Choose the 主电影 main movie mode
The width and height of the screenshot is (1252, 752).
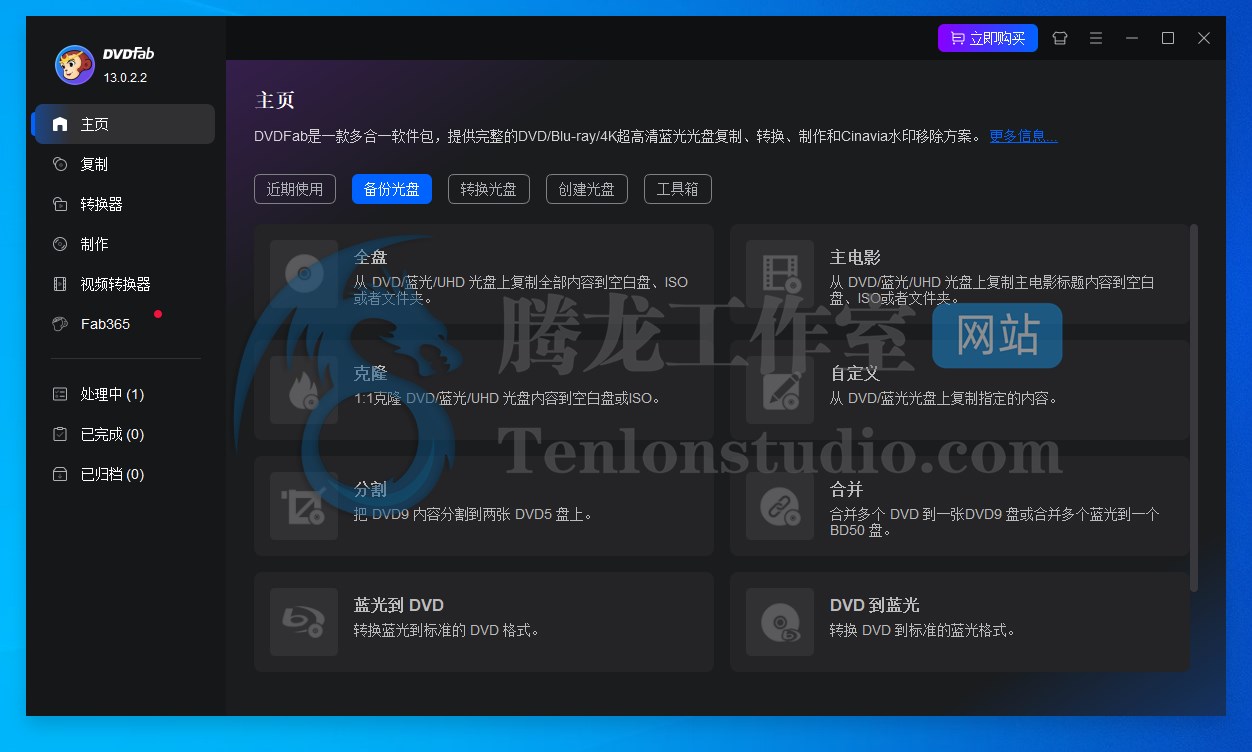[960, 274]
